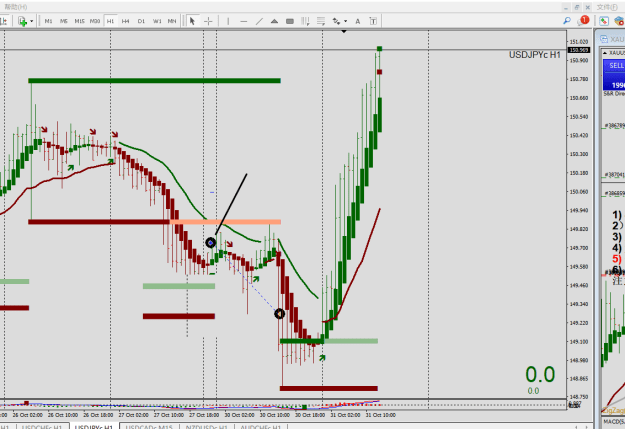Switch to the USDCHFc H1 chart tab
The height and width of the screenshot is (429, 625).
[42, 427]
